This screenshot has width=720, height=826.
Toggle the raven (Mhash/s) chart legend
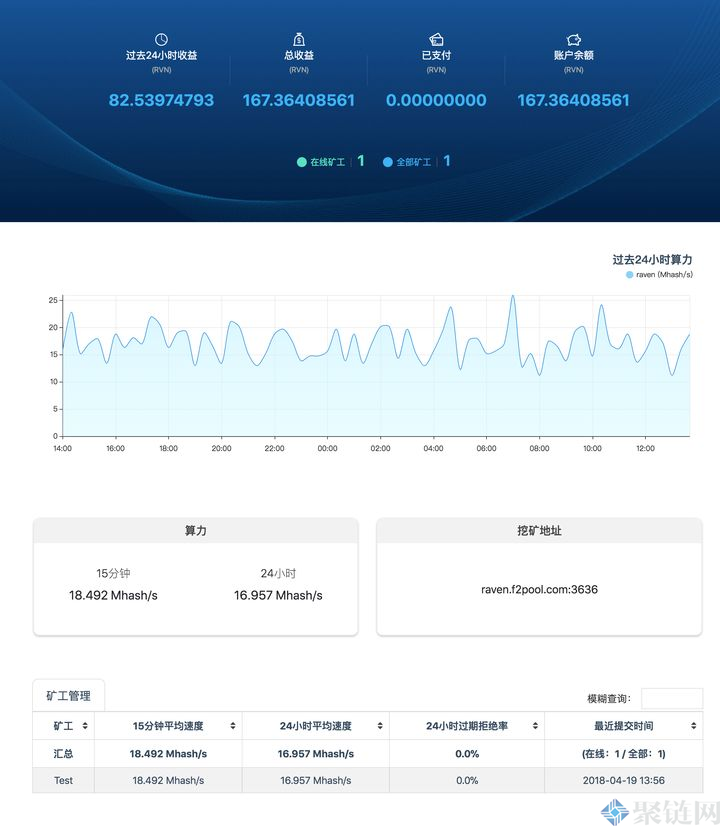click(x=659, y=274)
